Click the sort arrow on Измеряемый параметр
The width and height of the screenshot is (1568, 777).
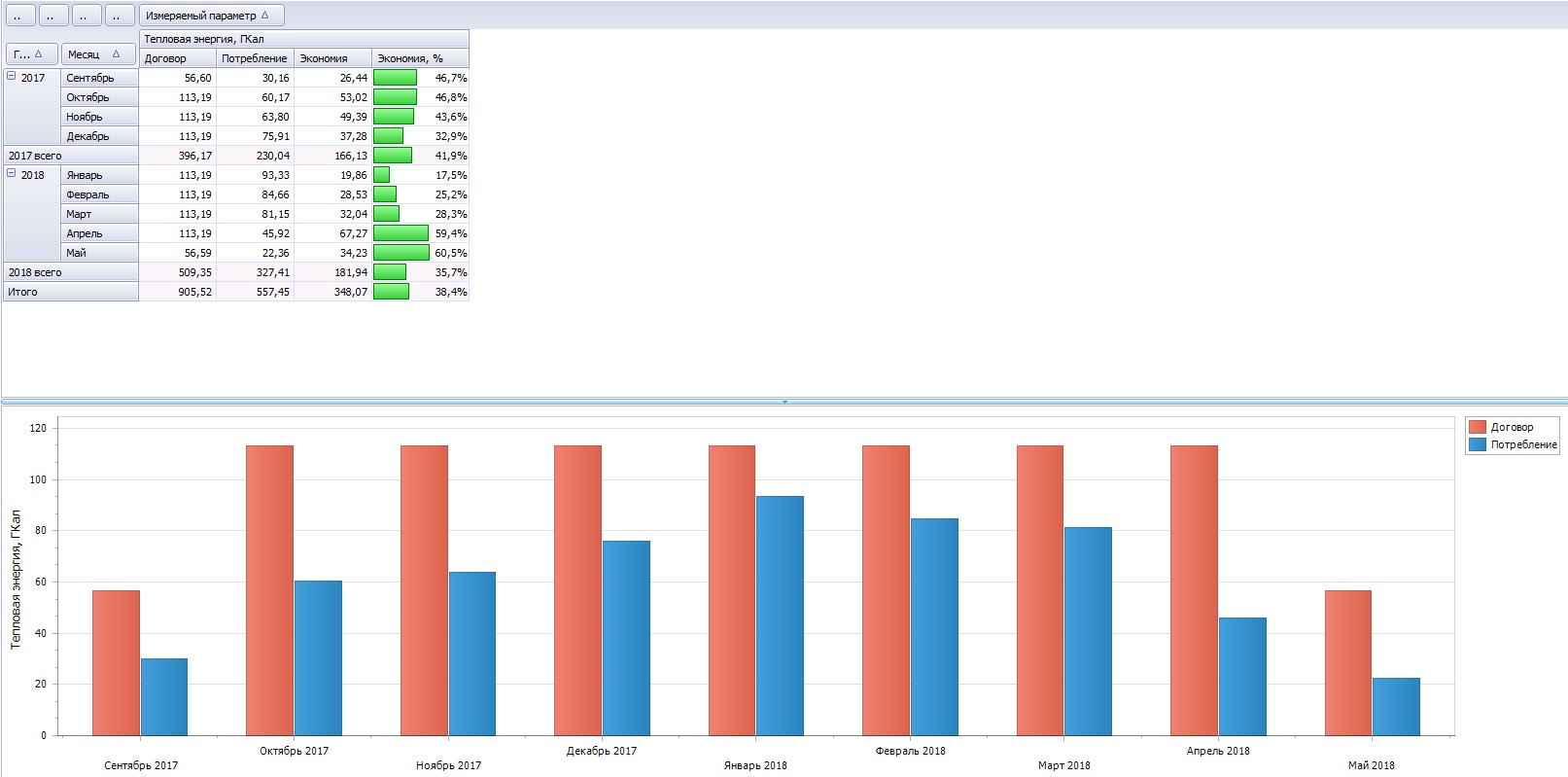264,15
